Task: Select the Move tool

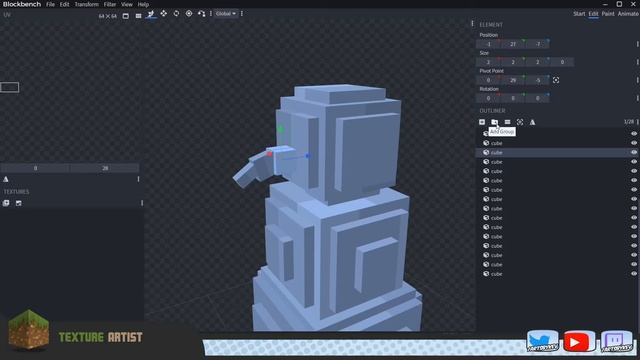Action: [x=163, y=13]
